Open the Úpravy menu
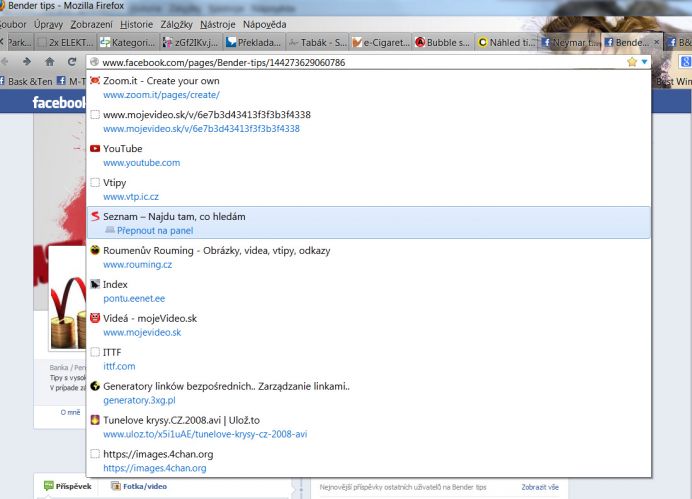Screen dimensions: 692x499 [49, 25]
